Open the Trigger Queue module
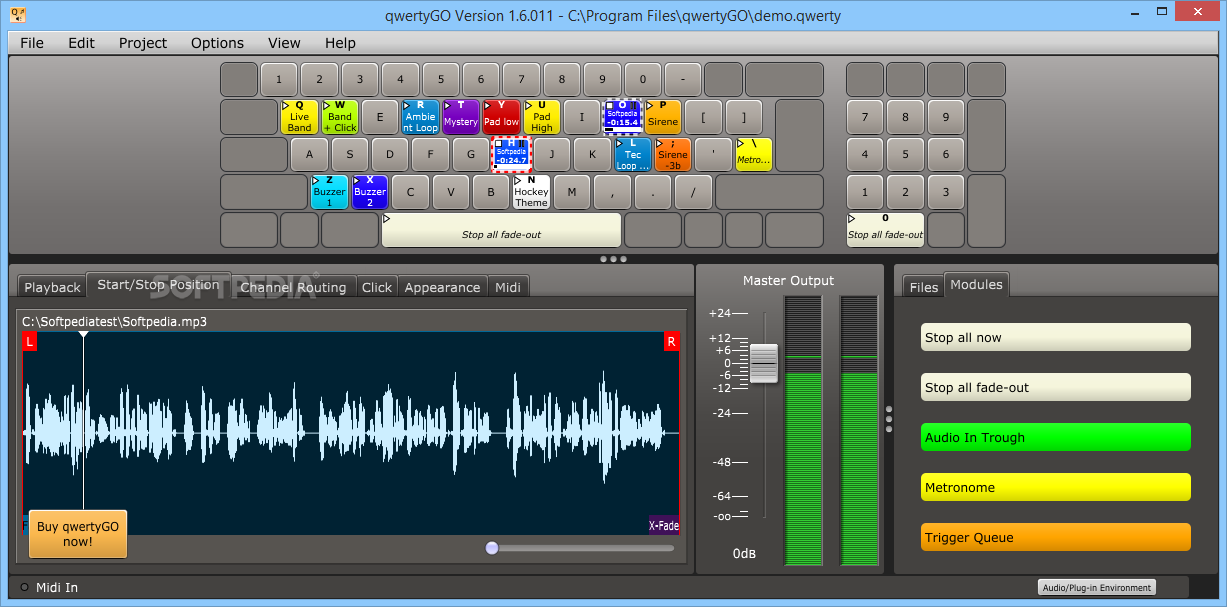 click(1056, 537)
